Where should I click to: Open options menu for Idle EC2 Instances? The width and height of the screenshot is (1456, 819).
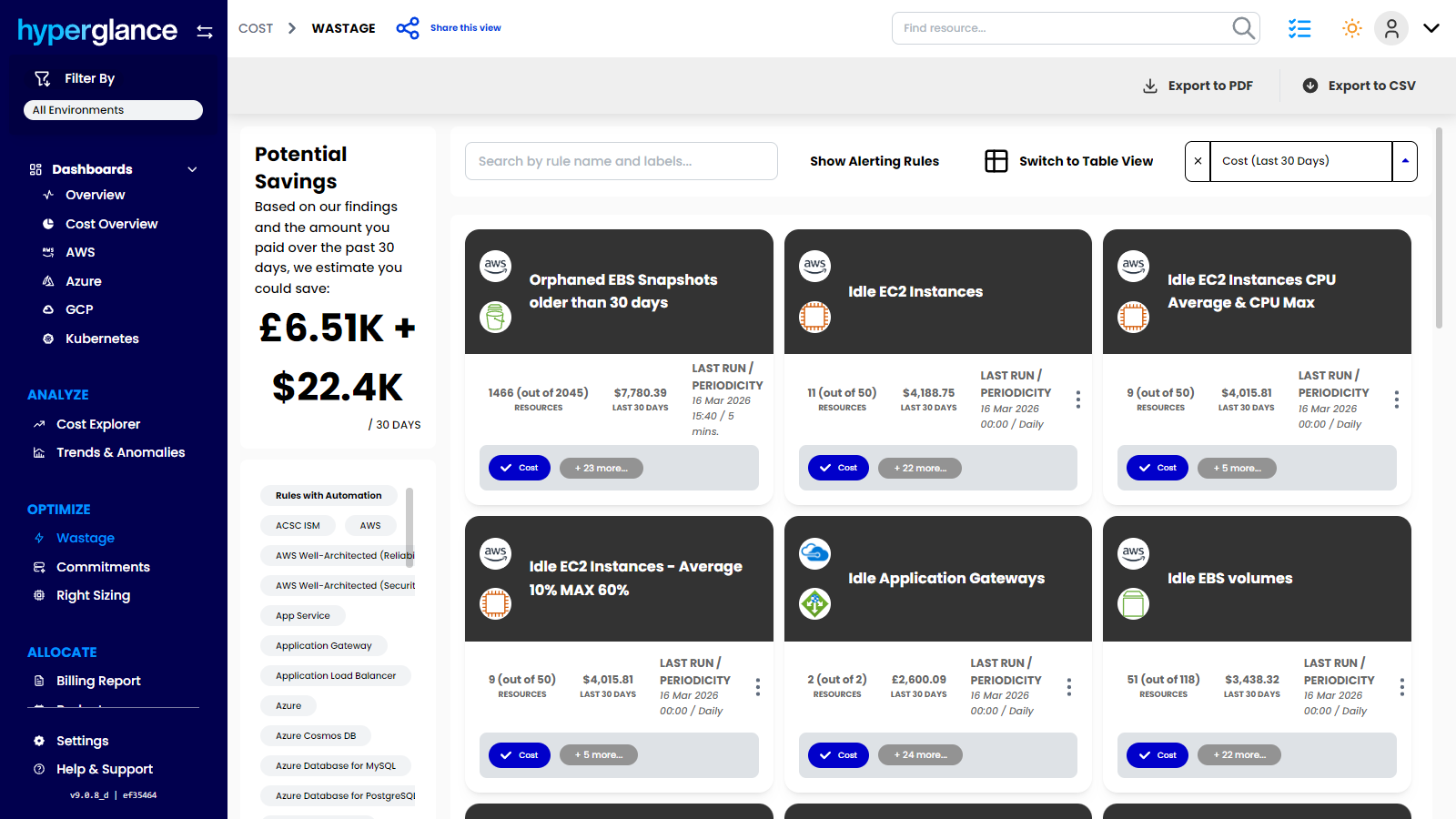coord(1077,399)
